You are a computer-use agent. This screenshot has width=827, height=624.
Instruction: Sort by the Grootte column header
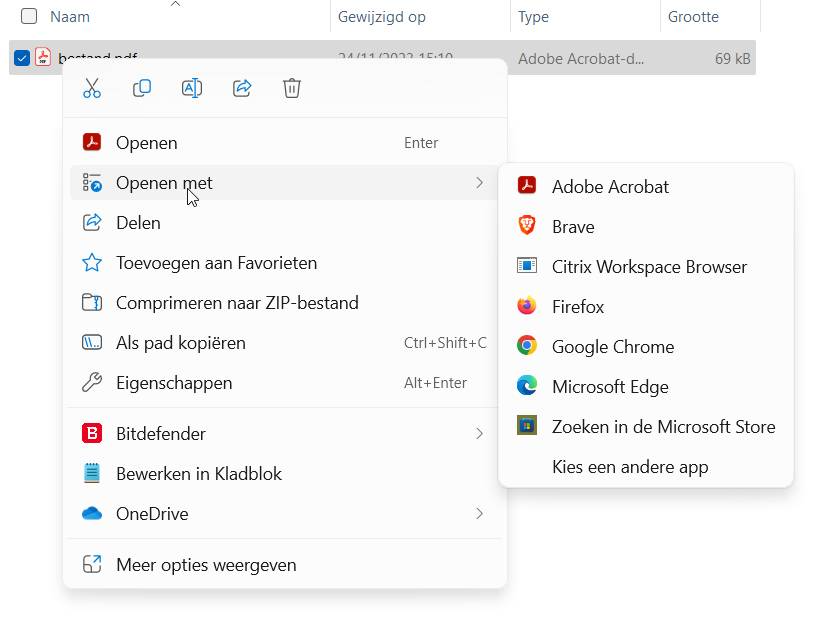693,17
